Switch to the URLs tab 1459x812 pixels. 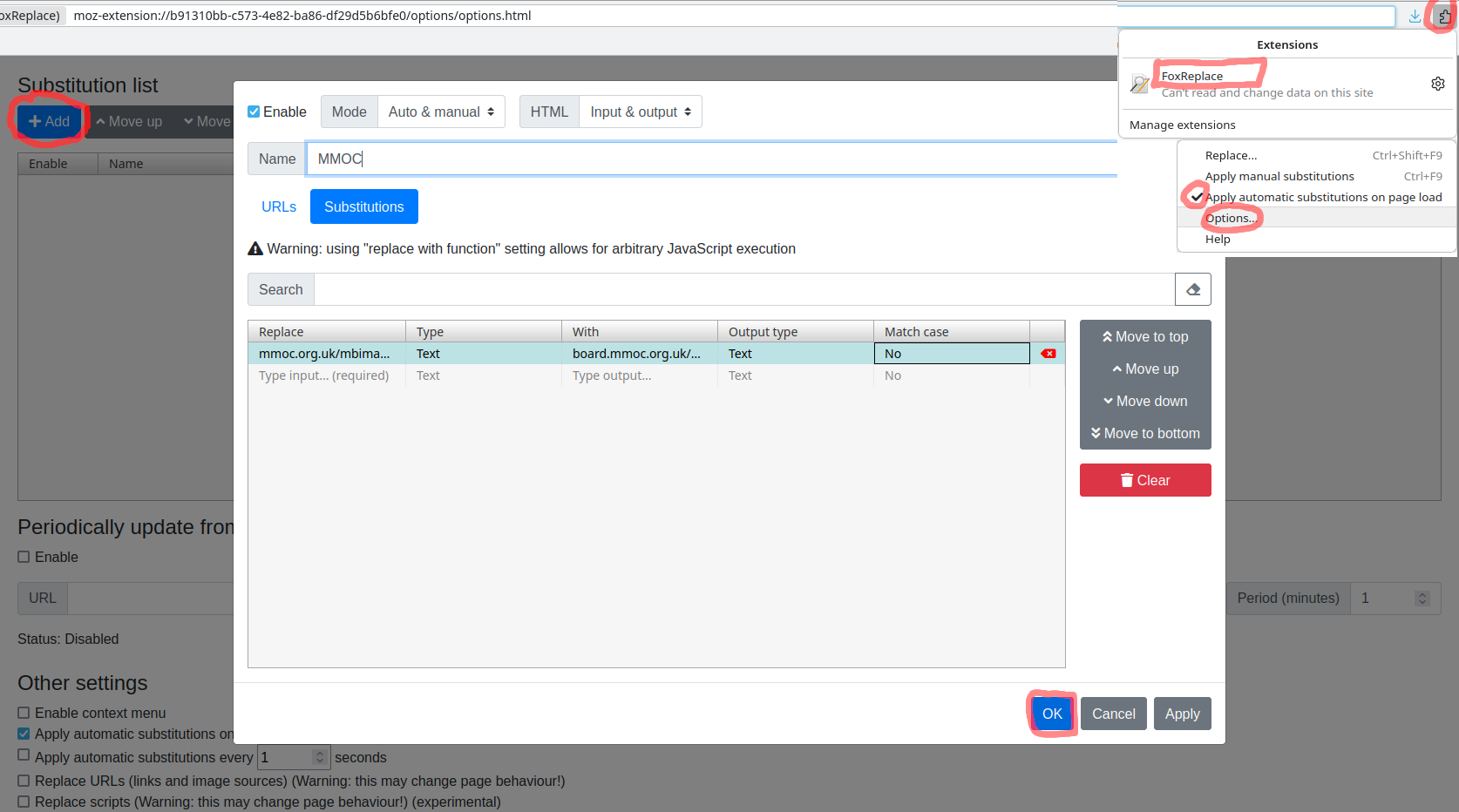(x=279, y=206)
